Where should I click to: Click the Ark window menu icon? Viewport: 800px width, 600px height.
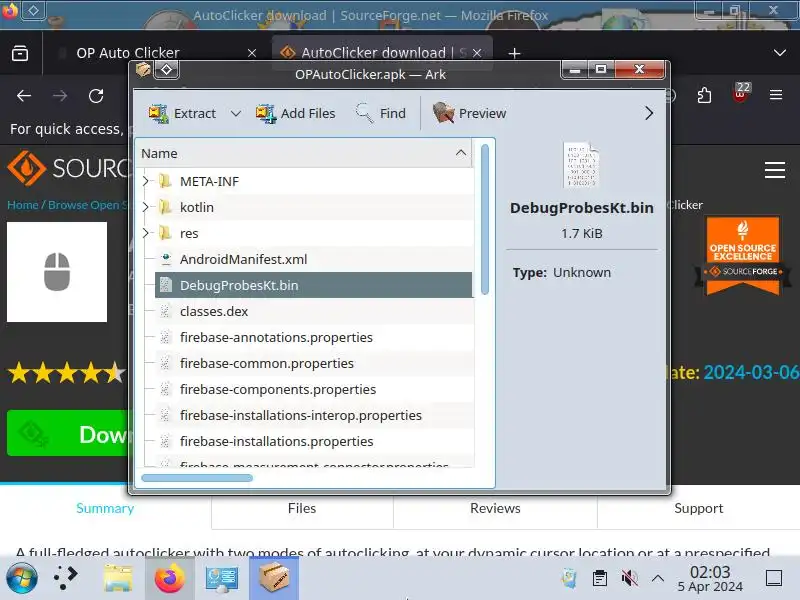143,69
